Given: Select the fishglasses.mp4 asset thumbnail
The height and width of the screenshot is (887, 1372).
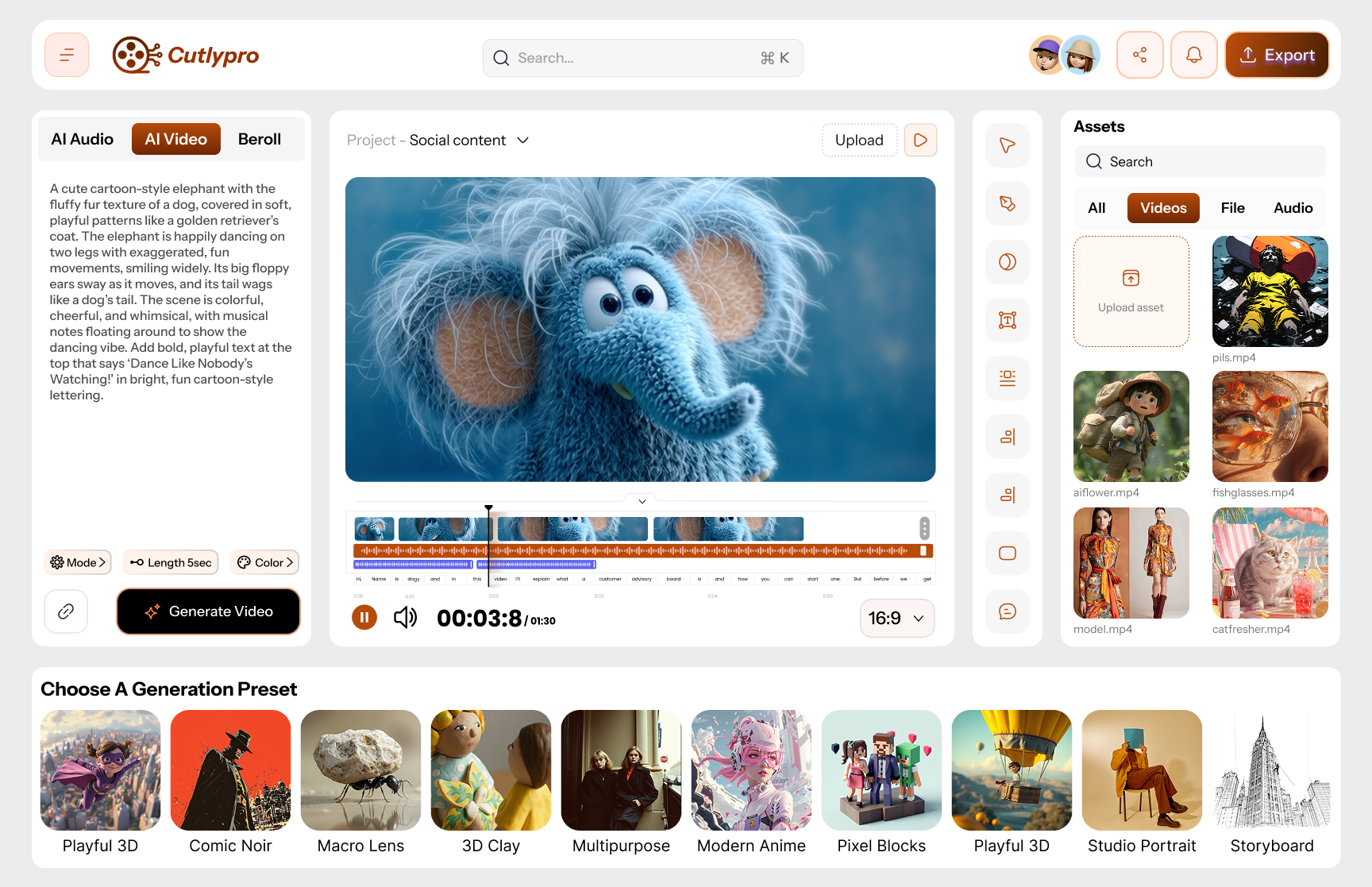Looking at the screenshot, I should (x=1270, y=426).
